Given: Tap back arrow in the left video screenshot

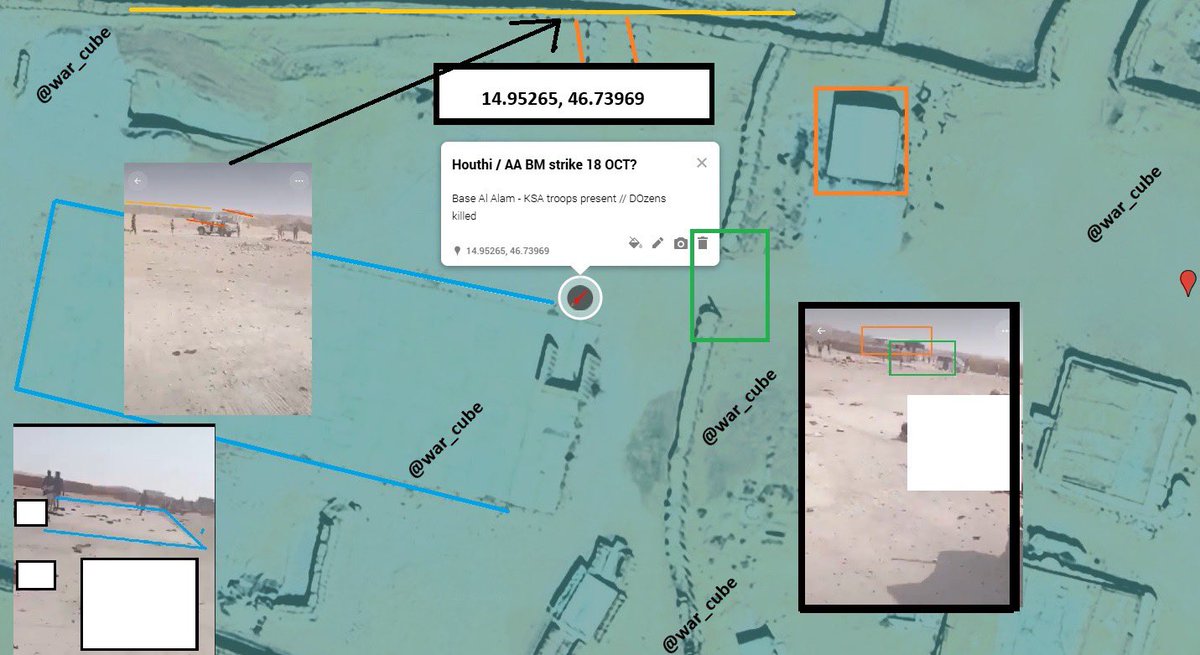Looking at the screenshot, I should pyautogui.click(x=138, y=181).
